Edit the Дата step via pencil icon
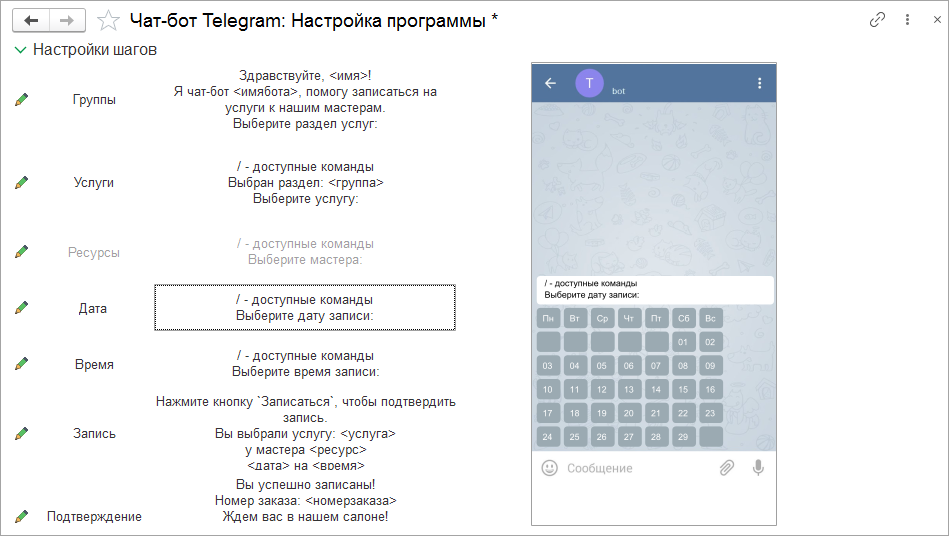The height and width of the screenshot is (536, 949). [x=21, y=308]
